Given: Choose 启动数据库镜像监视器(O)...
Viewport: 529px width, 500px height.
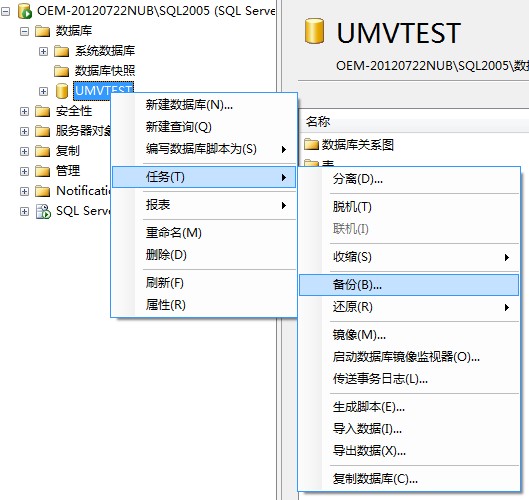Looking at the screenshot, I should coord(409,357).
